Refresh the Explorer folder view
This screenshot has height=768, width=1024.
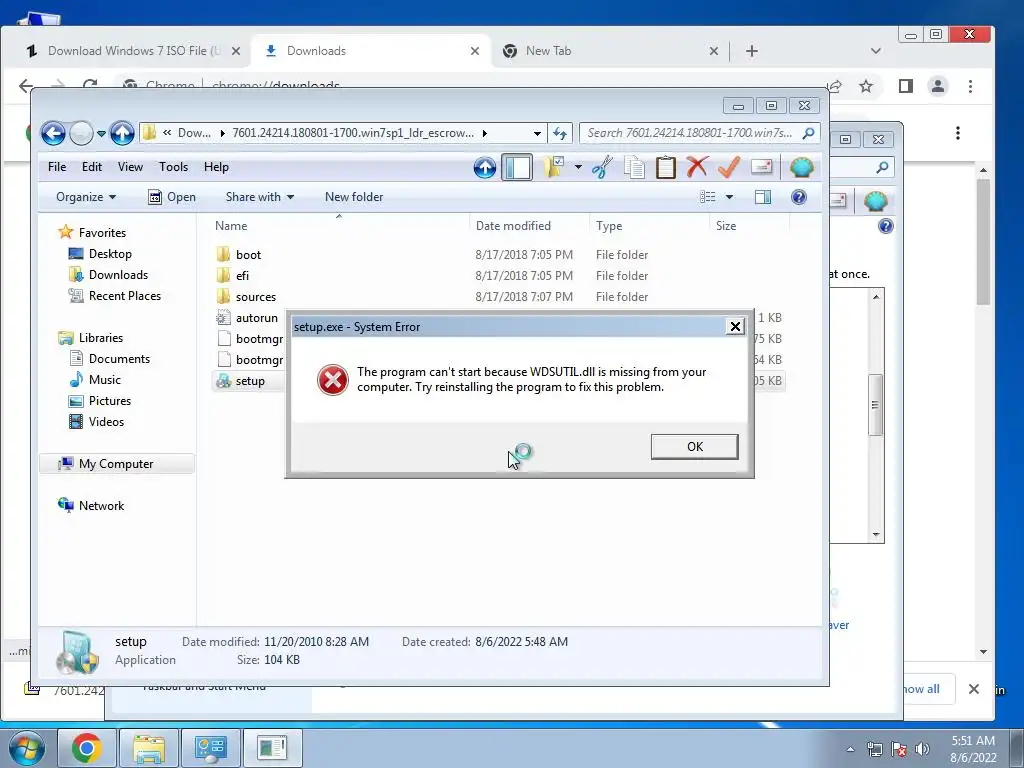click(560, 133)
